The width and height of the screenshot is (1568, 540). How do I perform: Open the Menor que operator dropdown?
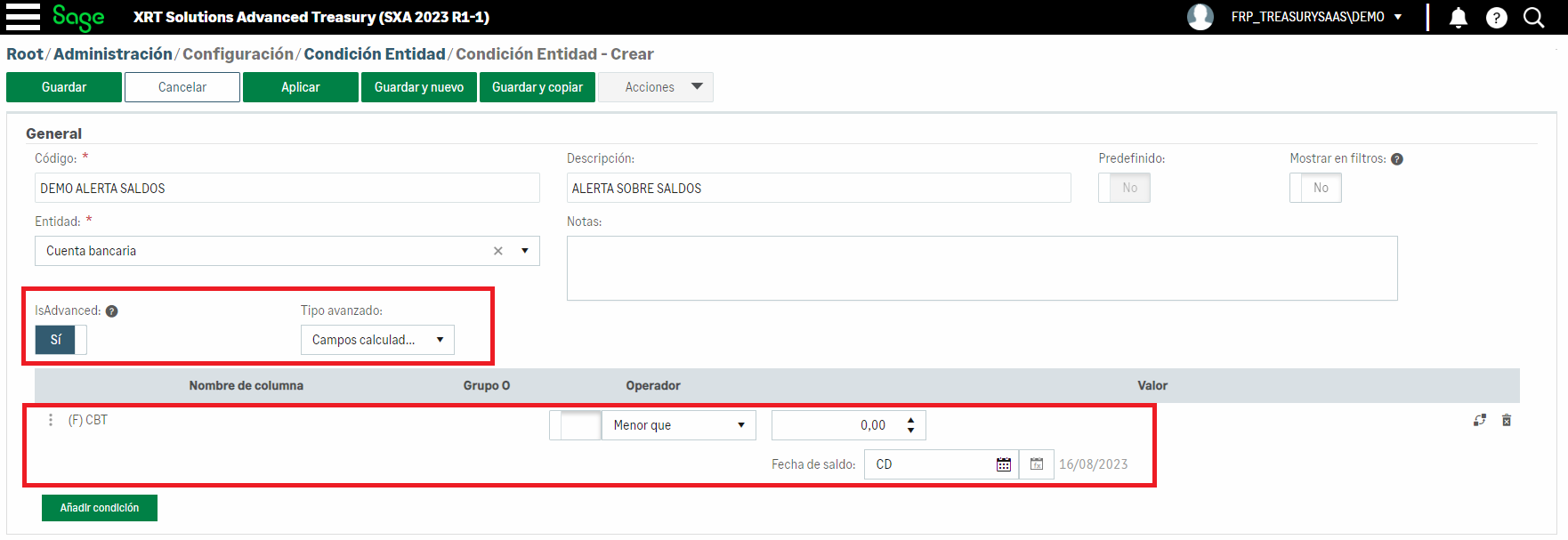pos(678,425)
